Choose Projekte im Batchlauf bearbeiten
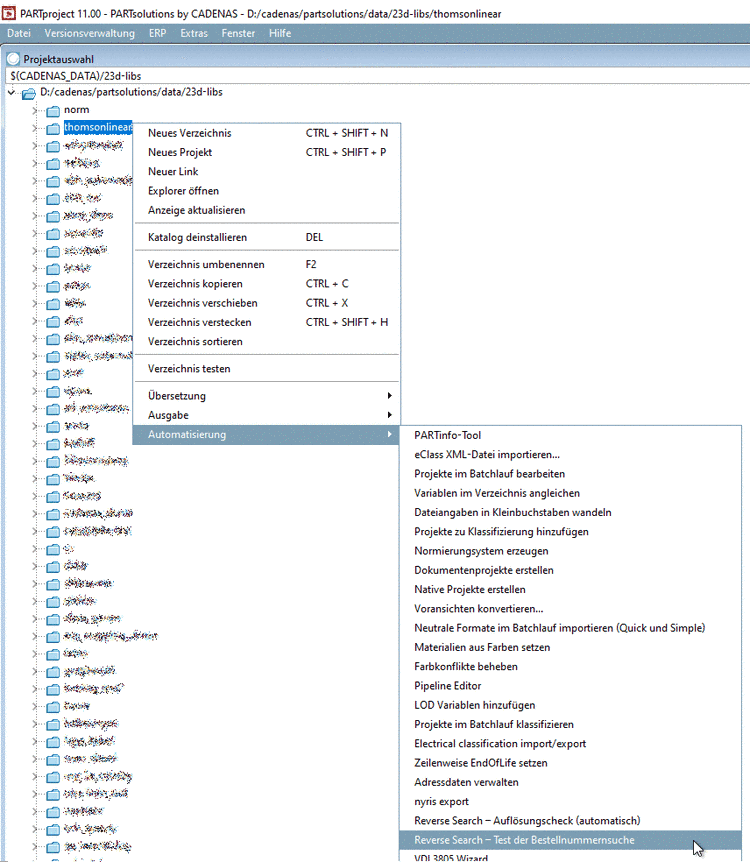Viewport: 750px width, 862px height. [570, 474]
